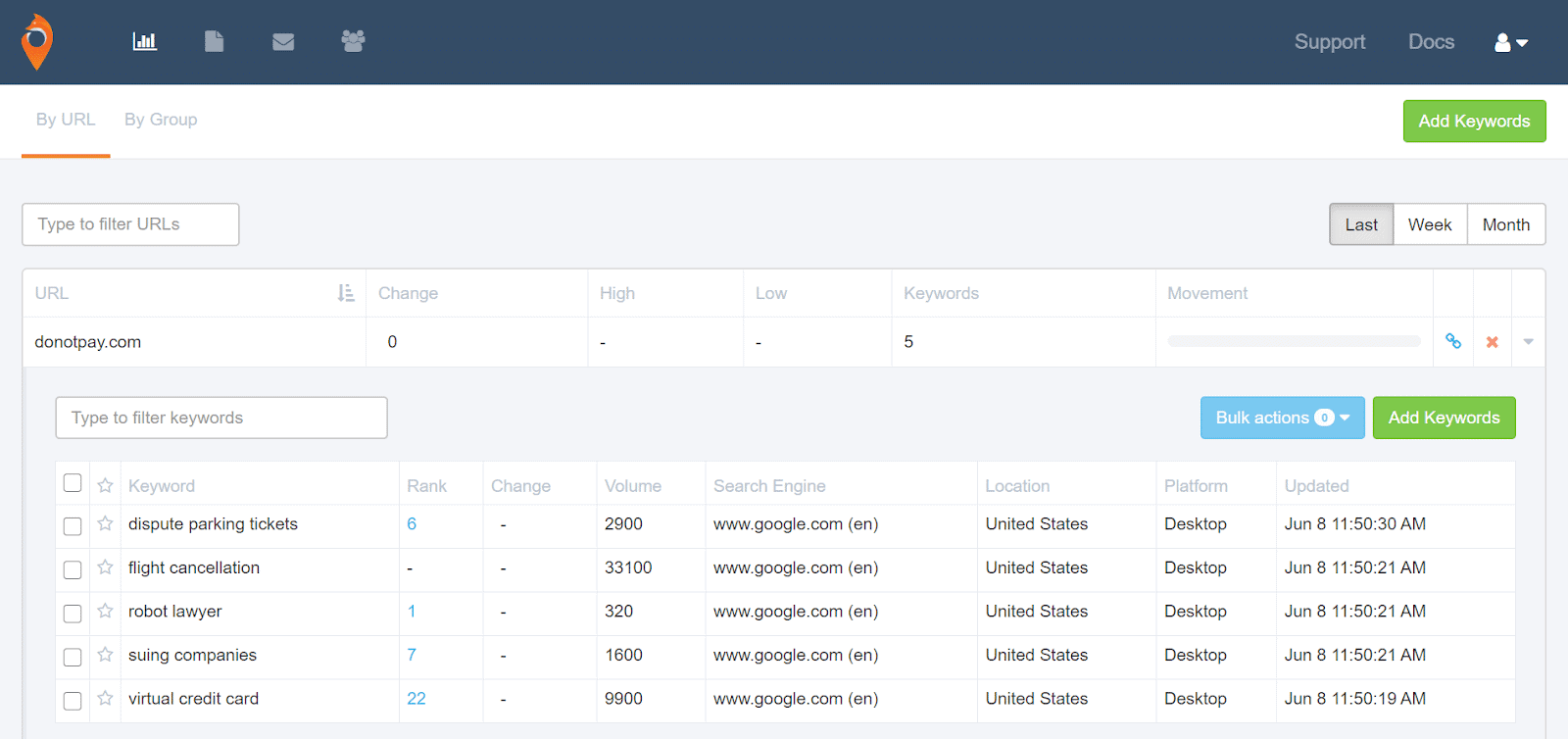The image size is (1568, 739).
Task: Open the Support link
Action: (x=1330, y=42)
